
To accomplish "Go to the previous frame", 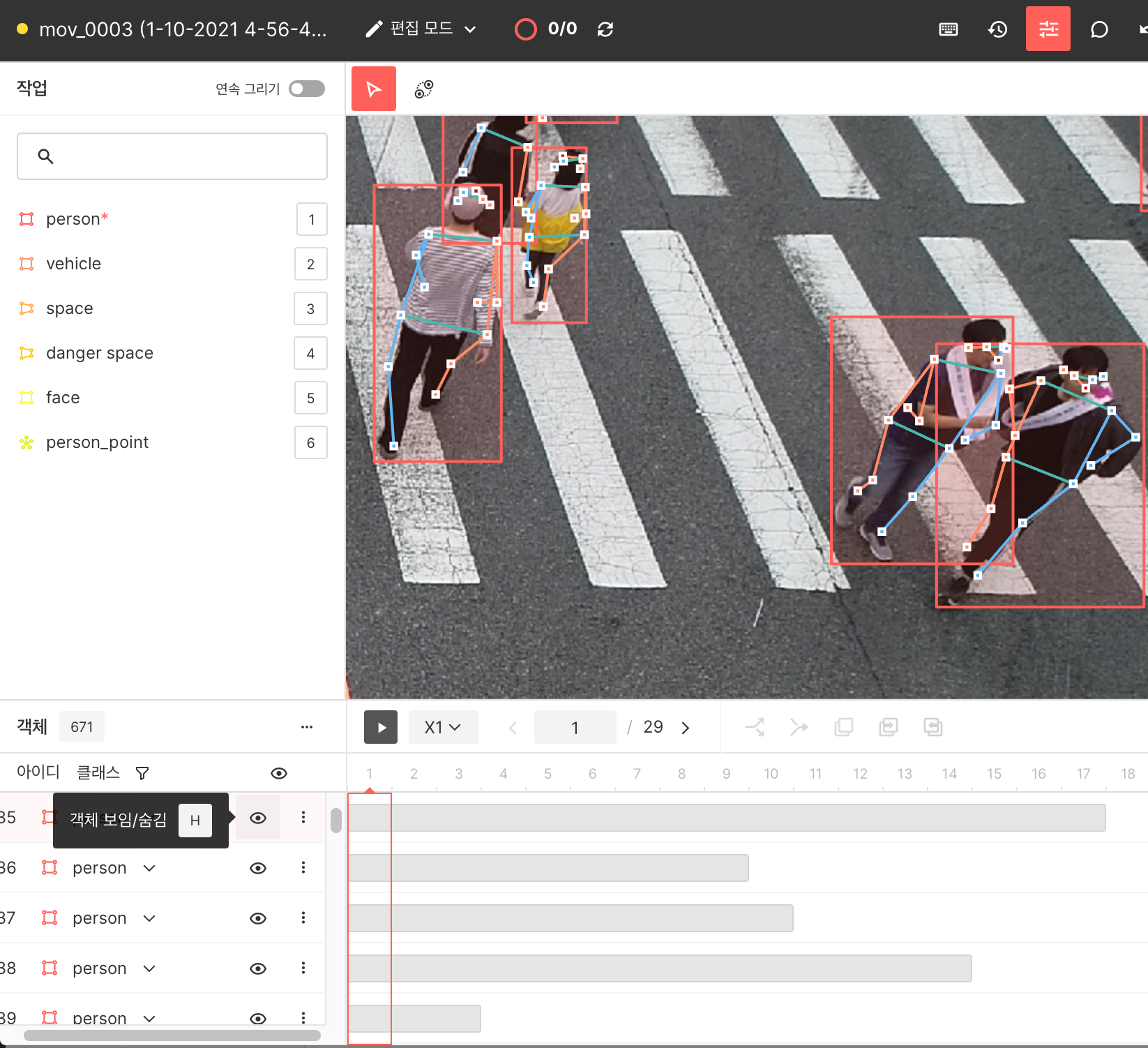I will click(x=513, y=728).
